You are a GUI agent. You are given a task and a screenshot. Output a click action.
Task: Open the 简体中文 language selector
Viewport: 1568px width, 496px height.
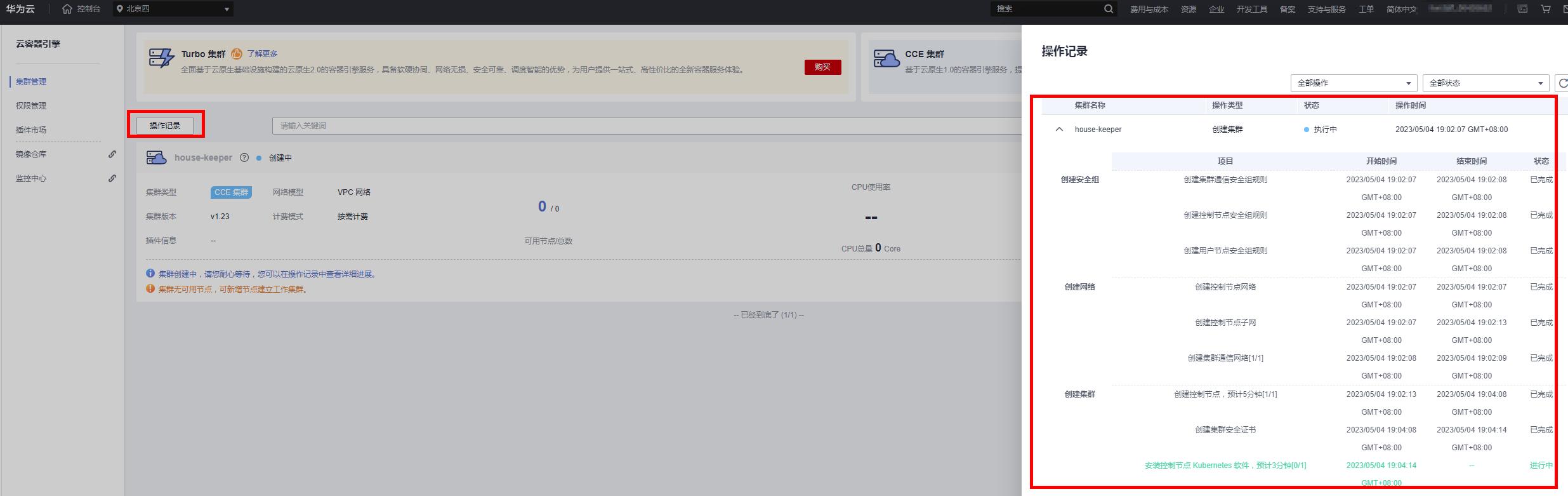tap(1401, 9)
